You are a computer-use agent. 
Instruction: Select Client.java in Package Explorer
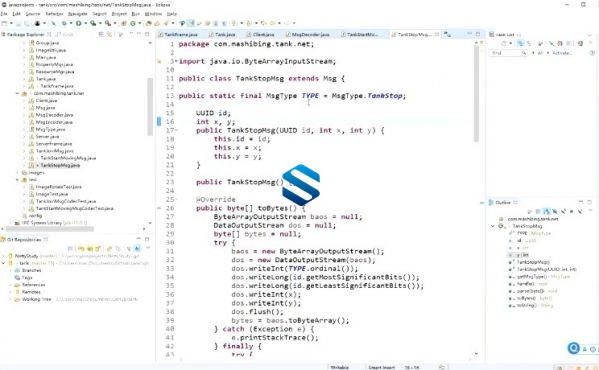point(46,101)
